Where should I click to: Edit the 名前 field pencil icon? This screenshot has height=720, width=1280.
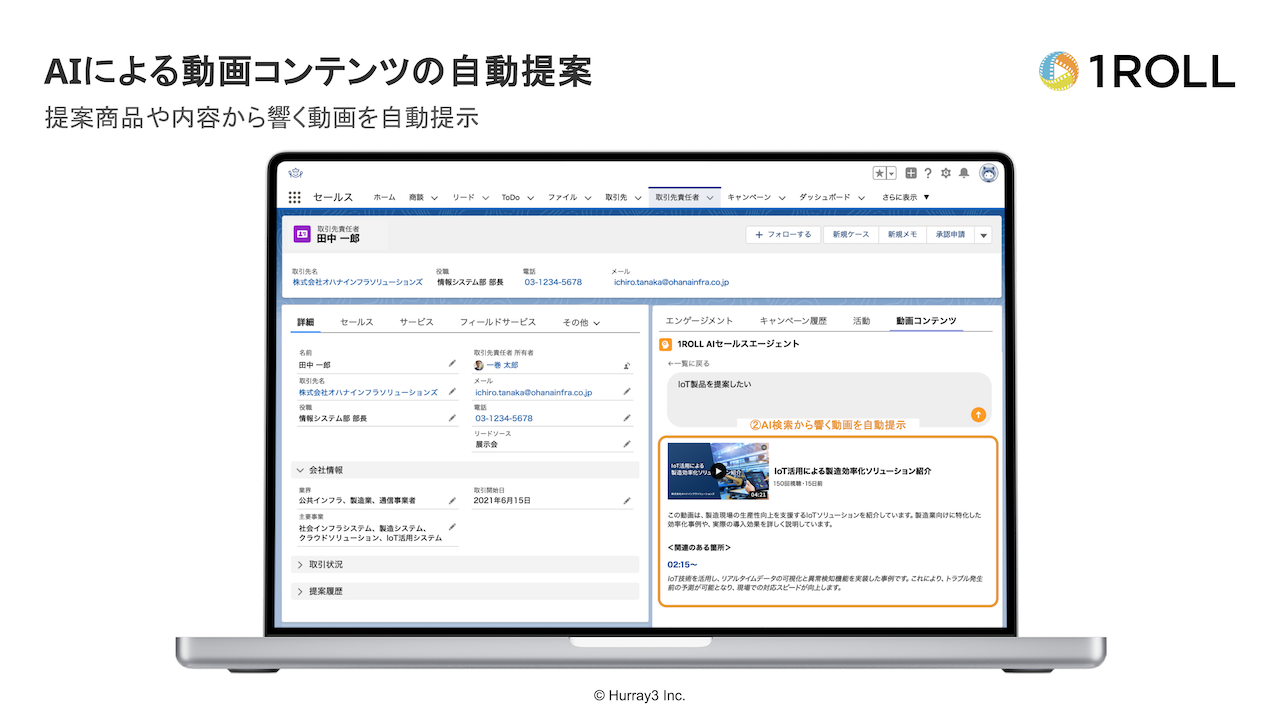click(452, 365)
